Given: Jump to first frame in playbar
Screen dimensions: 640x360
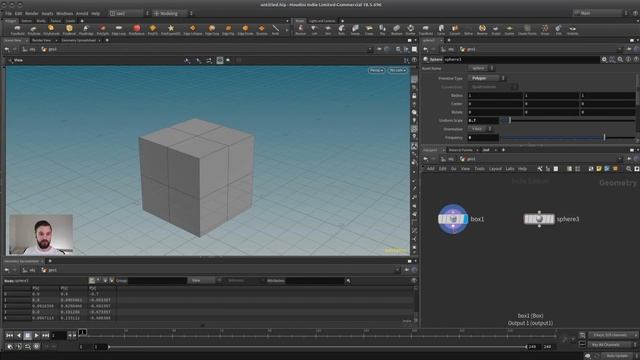Looking at the screenshot, I should pos(9,336).
